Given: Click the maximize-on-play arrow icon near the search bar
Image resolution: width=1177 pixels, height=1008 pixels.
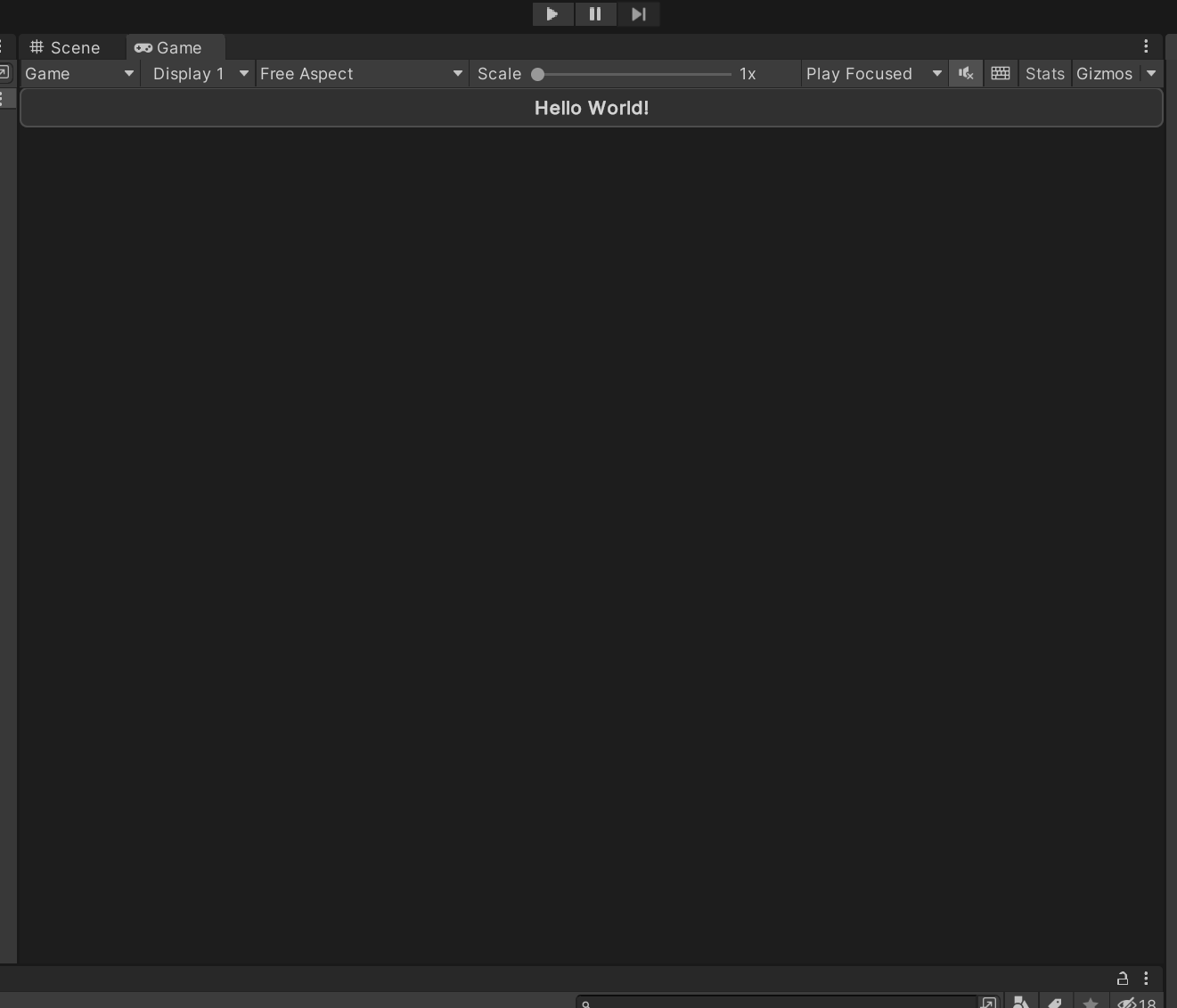Looking at the screenshot, I should pyautogui.click(x=989, y=1002).
